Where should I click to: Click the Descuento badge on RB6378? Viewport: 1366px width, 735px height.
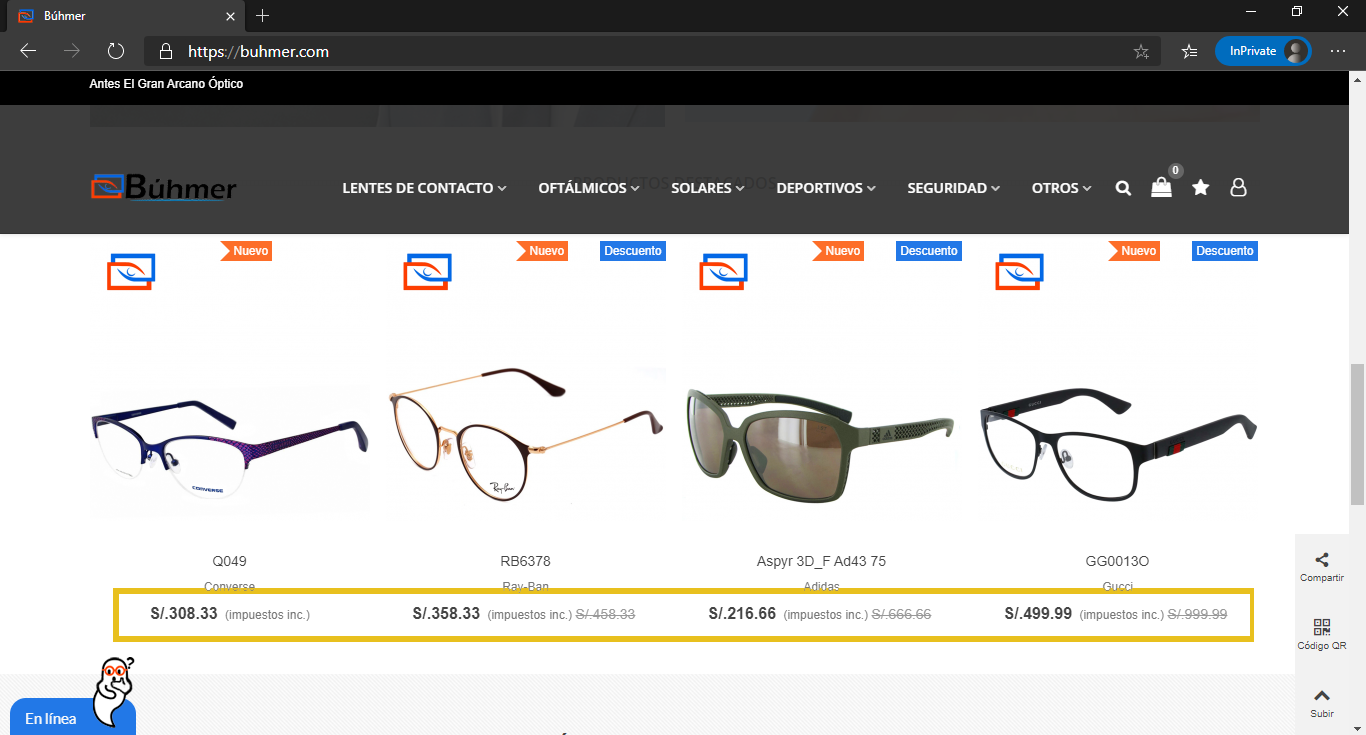click(x=633, y=251)
